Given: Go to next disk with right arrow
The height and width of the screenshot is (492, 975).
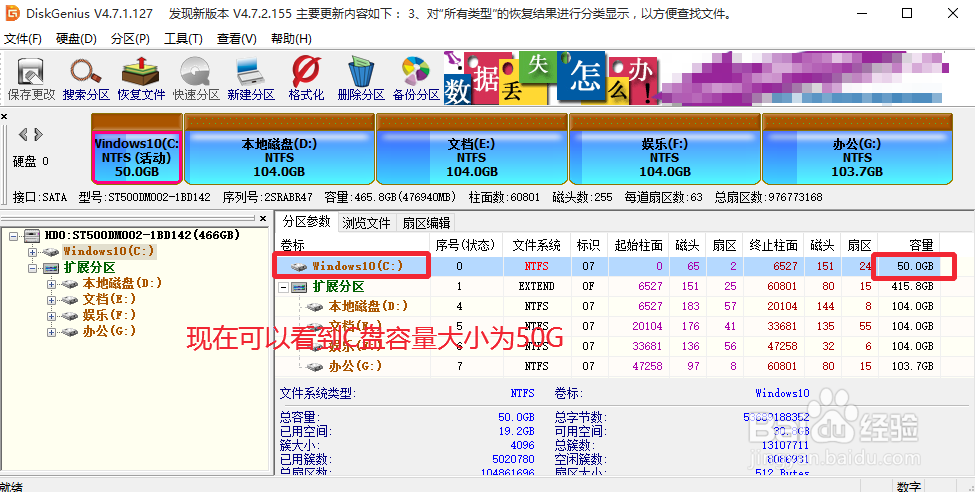Looking at the screenshot, I should [x=39, y=134].
